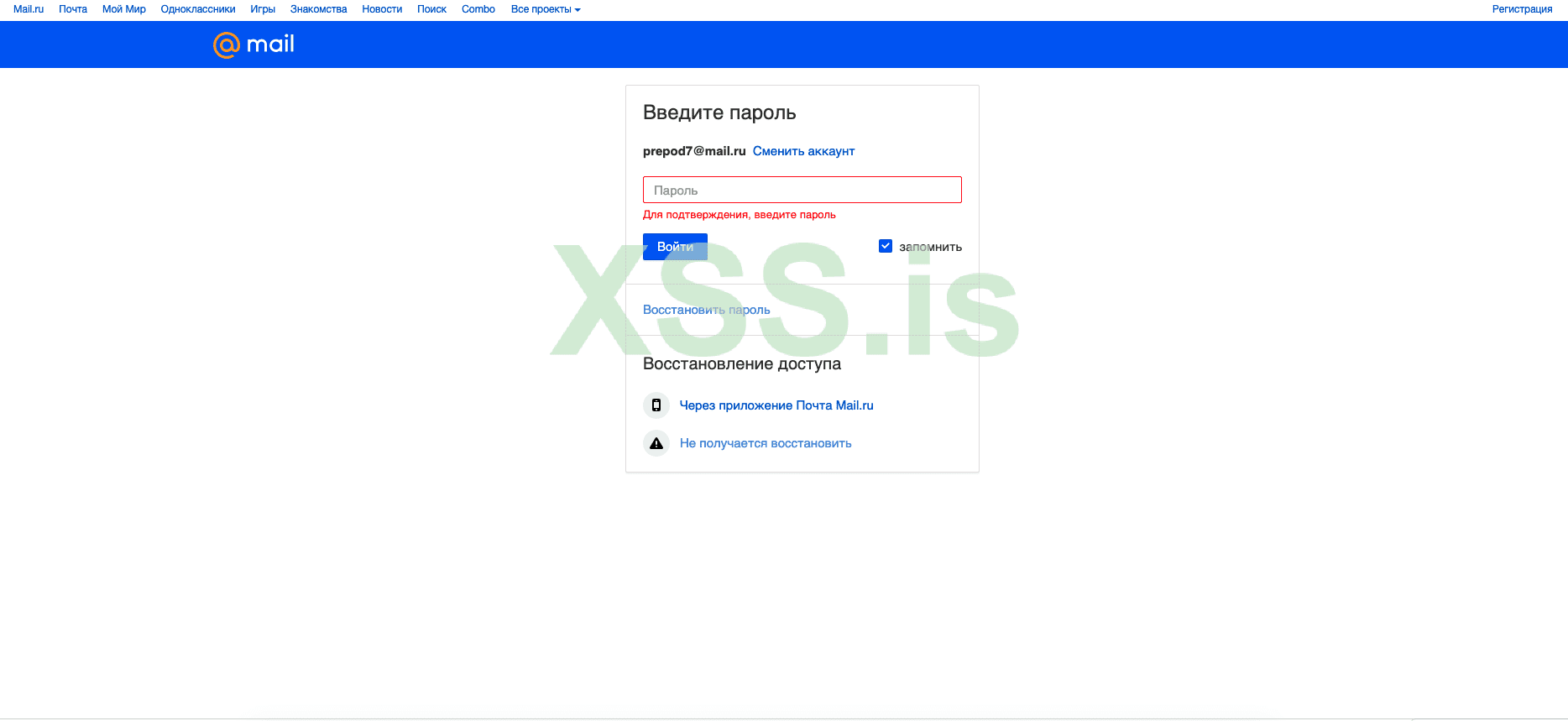Focus the "Пароль" input field
This screenshot has width=1568, height=721.
802,190
